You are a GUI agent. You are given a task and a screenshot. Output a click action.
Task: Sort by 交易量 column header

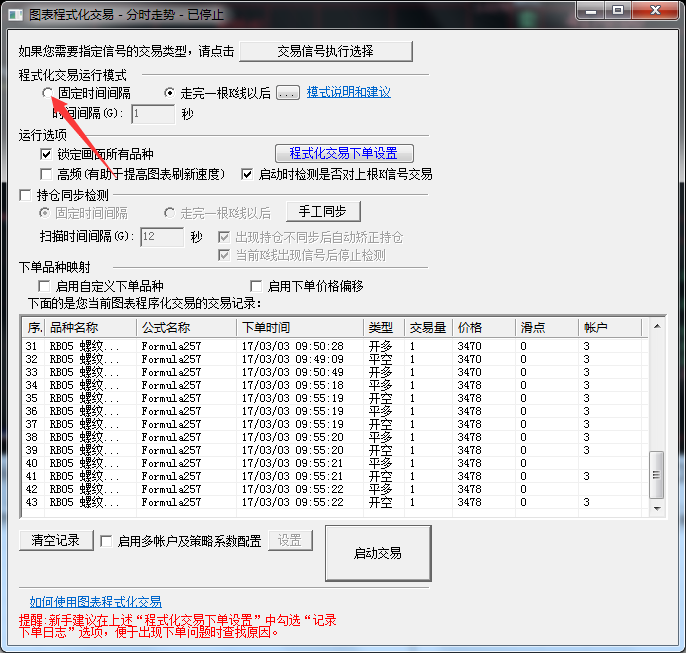click(429, 328)
